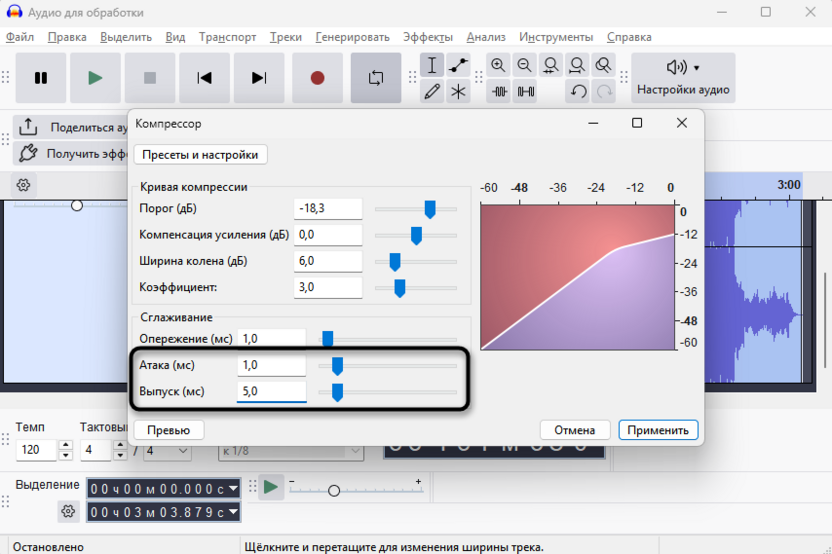Open the Настройки аудио dropdown
Image resolution: width=832 pixels, height=554 pixels.
[683, 78]
